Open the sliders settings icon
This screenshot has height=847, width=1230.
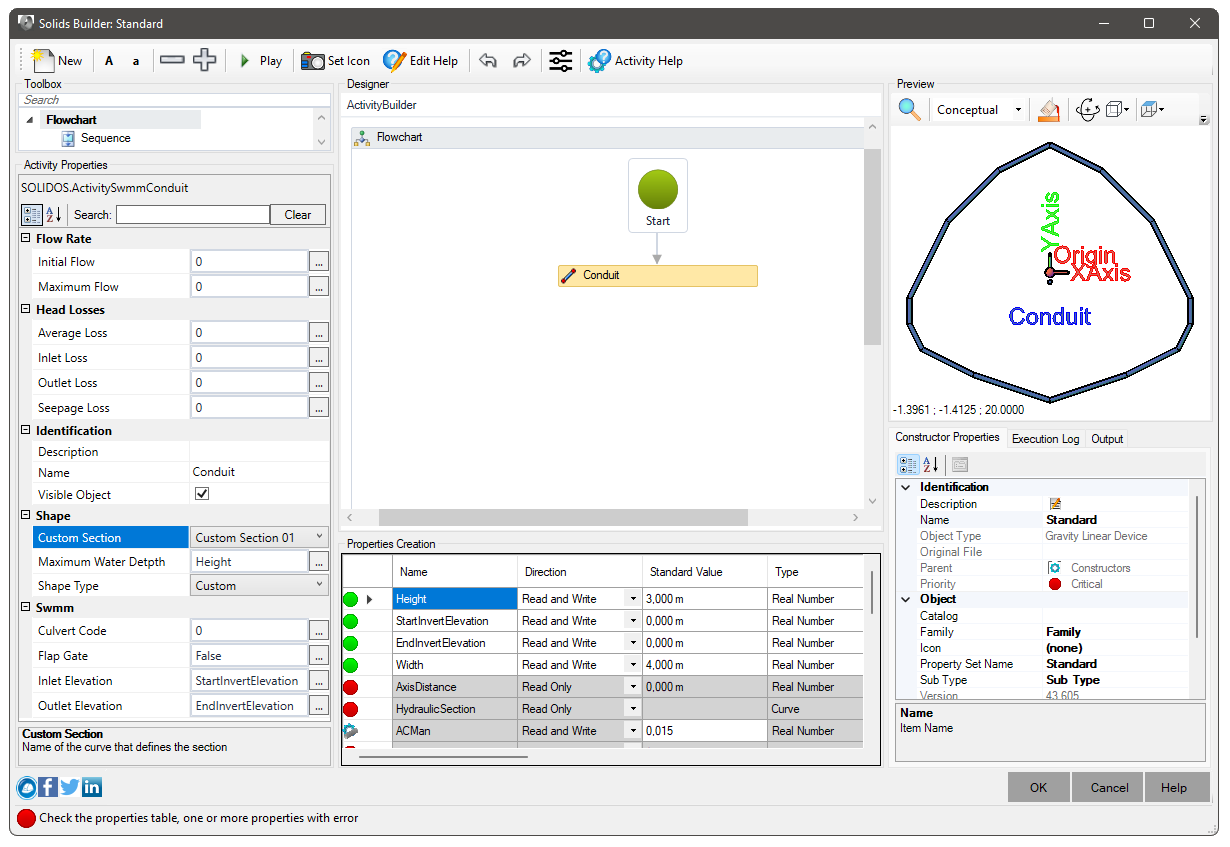coord(561,61)
